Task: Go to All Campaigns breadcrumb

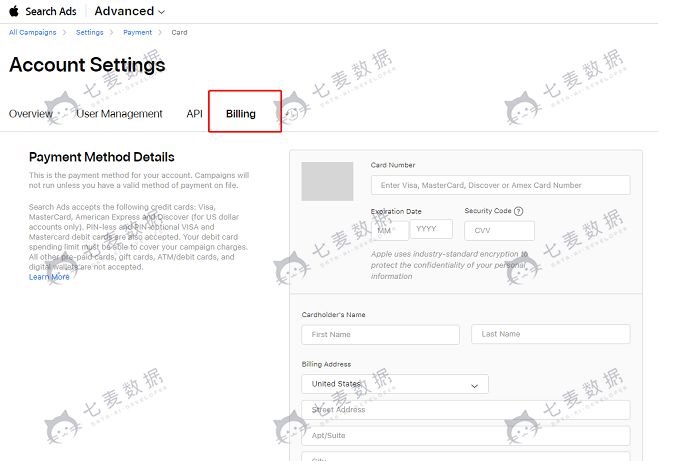Action: tap(33, 32)
